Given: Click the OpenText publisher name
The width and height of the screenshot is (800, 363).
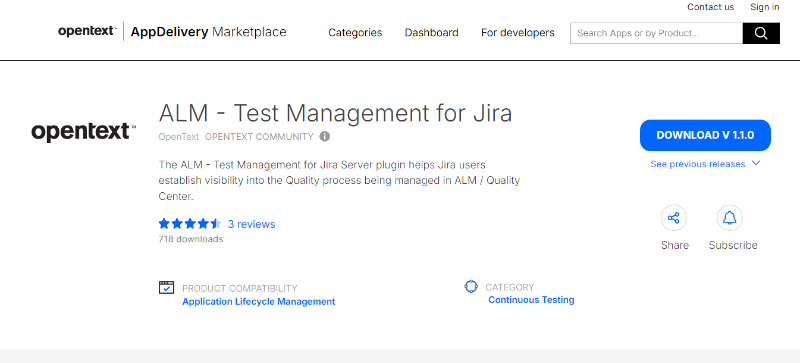Looking at the screenshot, I should [x=179, y=137].
